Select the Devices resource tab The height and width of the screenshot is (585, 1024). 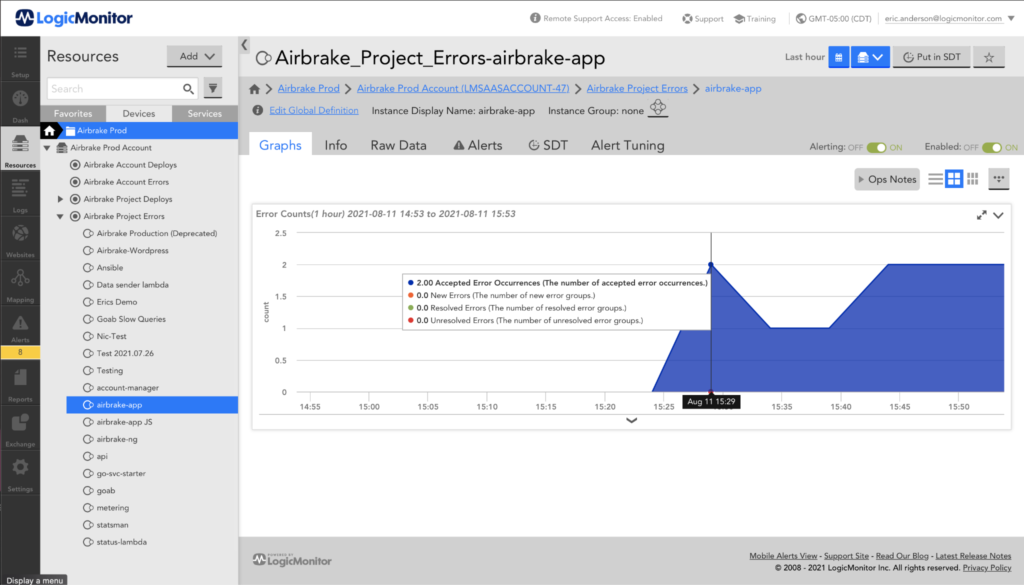click(139, 114)
